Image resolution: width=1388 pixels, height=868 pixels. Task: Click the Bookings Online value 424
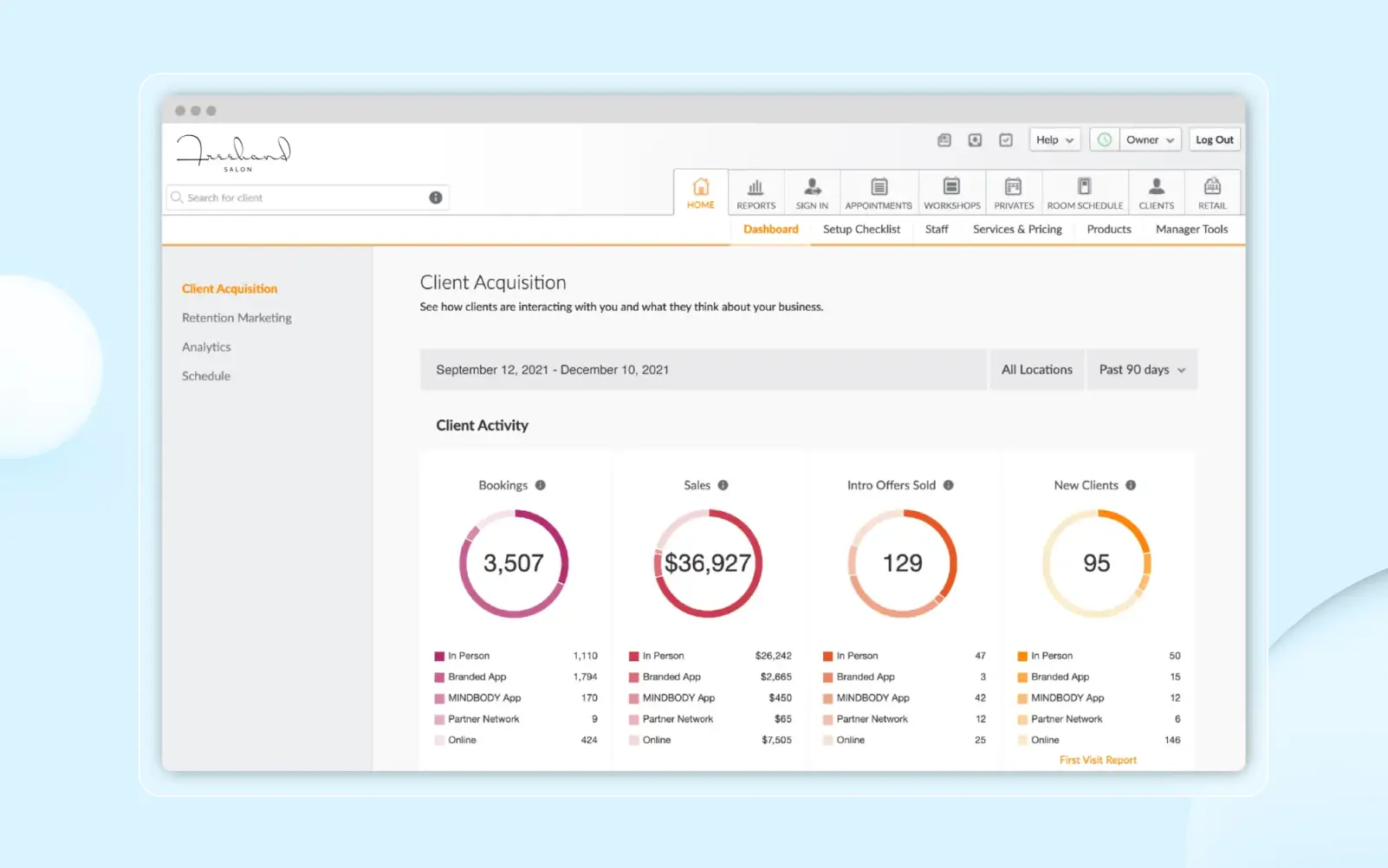click(x=589, y=740)
